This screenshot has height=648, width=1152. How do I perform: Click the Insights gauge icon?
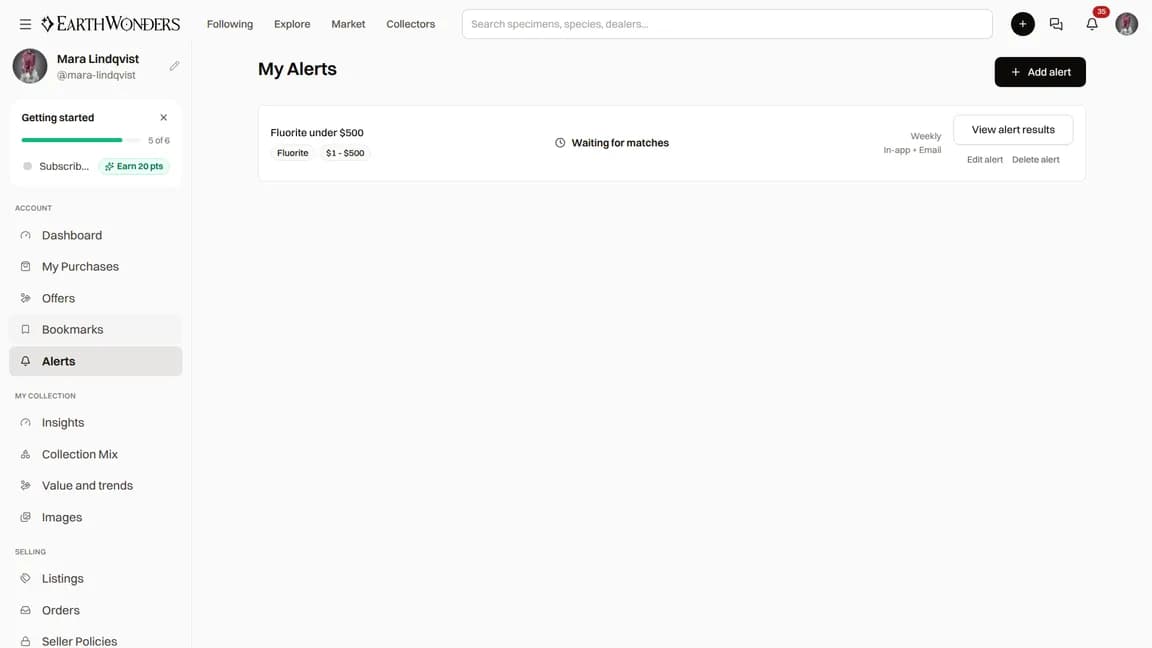(x=26, y=422)
